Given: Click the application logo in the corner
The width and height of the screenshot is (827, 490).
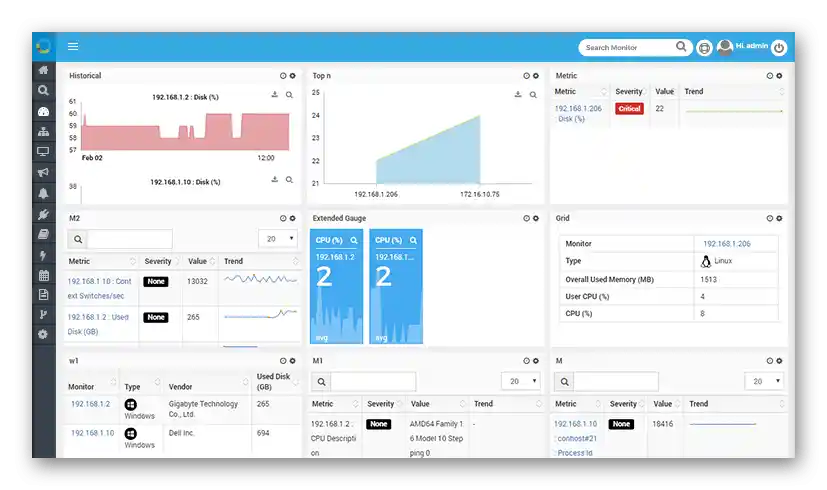Looking at the screenshot, I should (43, 46).
